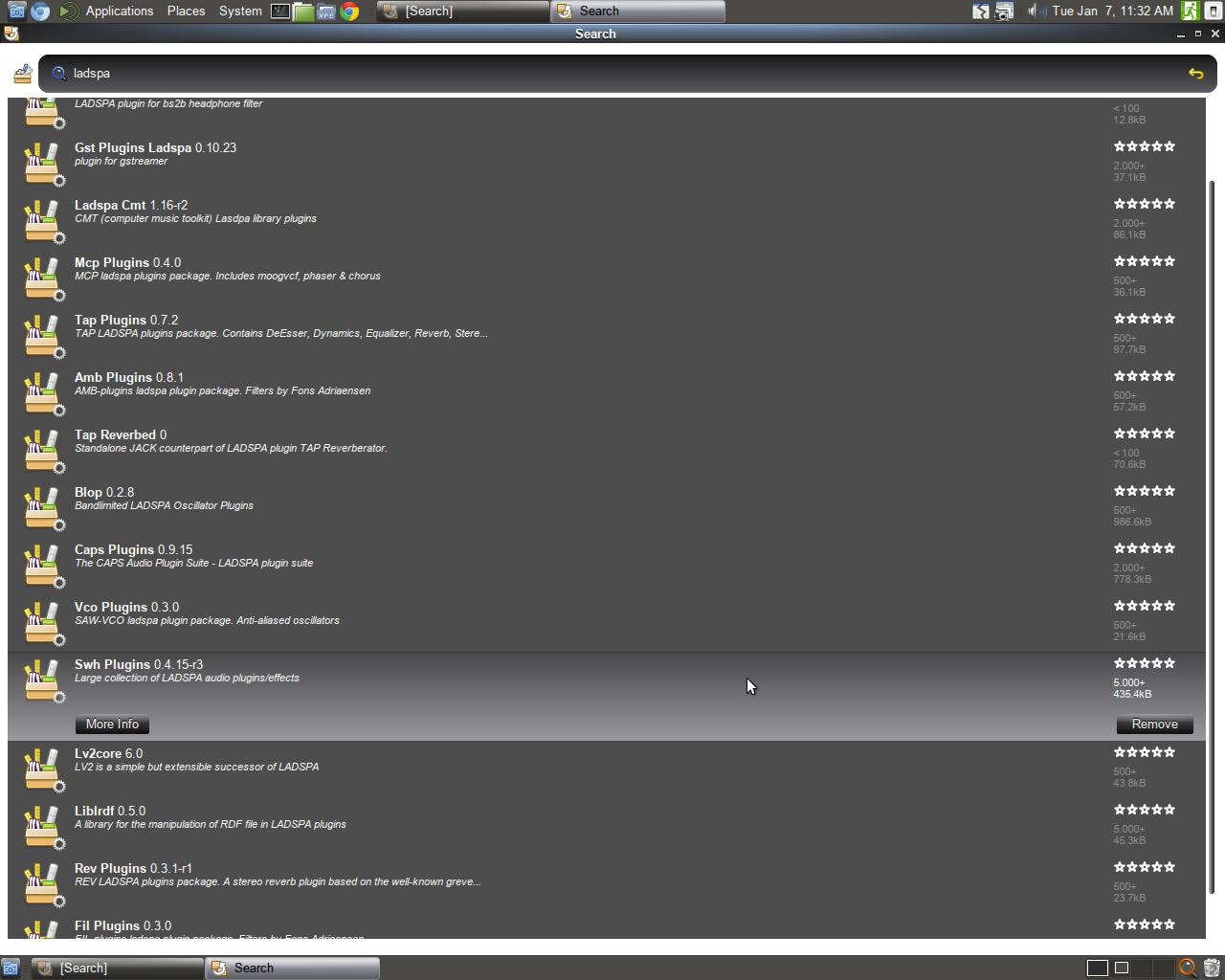The height and width of the screenshot is (980, 1225).
Task: Click the Vco Plugins package icon
Action: pyautogui.click(x=43, y=622)
